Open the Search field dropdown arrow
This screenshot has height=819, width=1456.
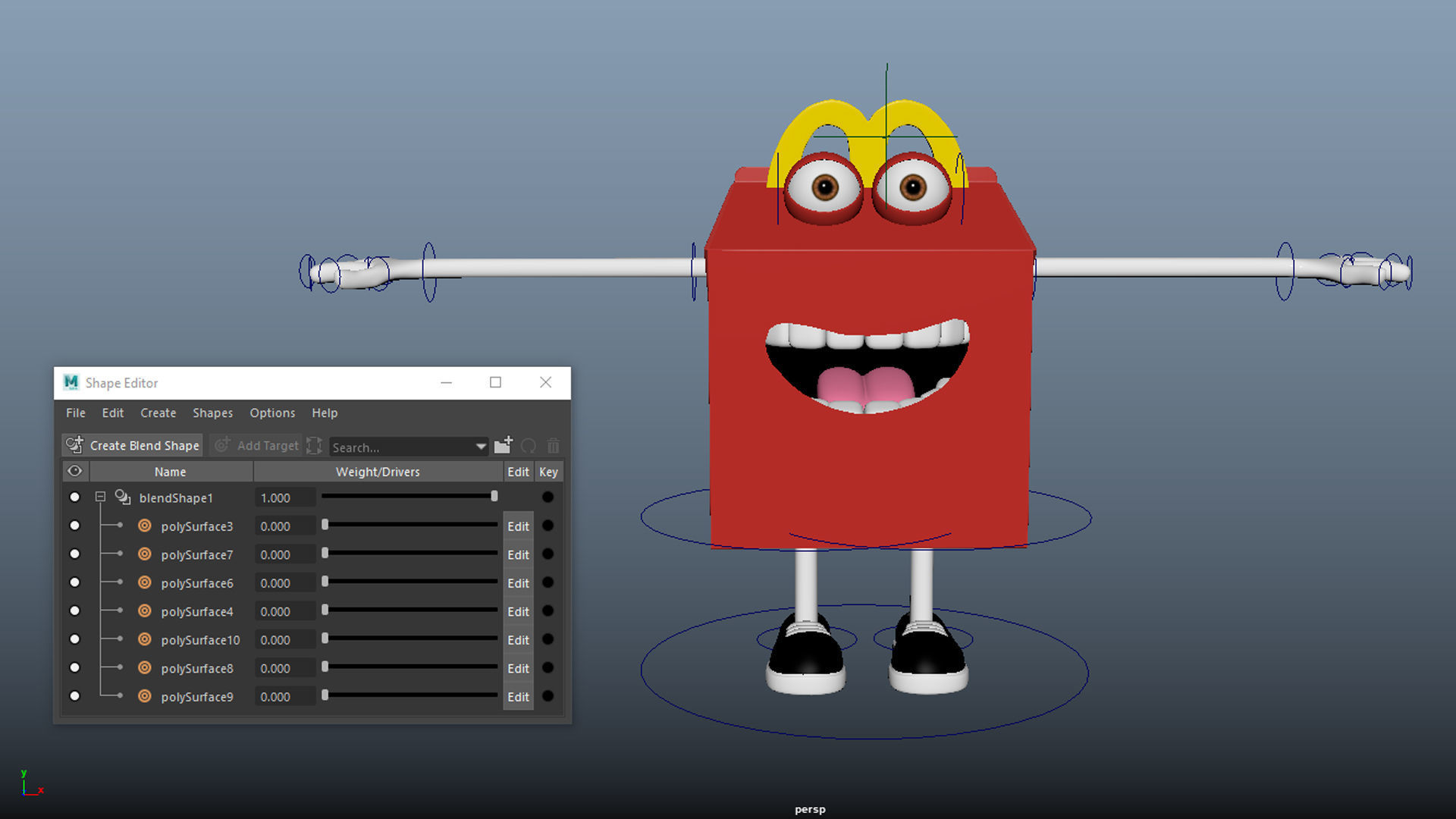click(x=481, y=447)
